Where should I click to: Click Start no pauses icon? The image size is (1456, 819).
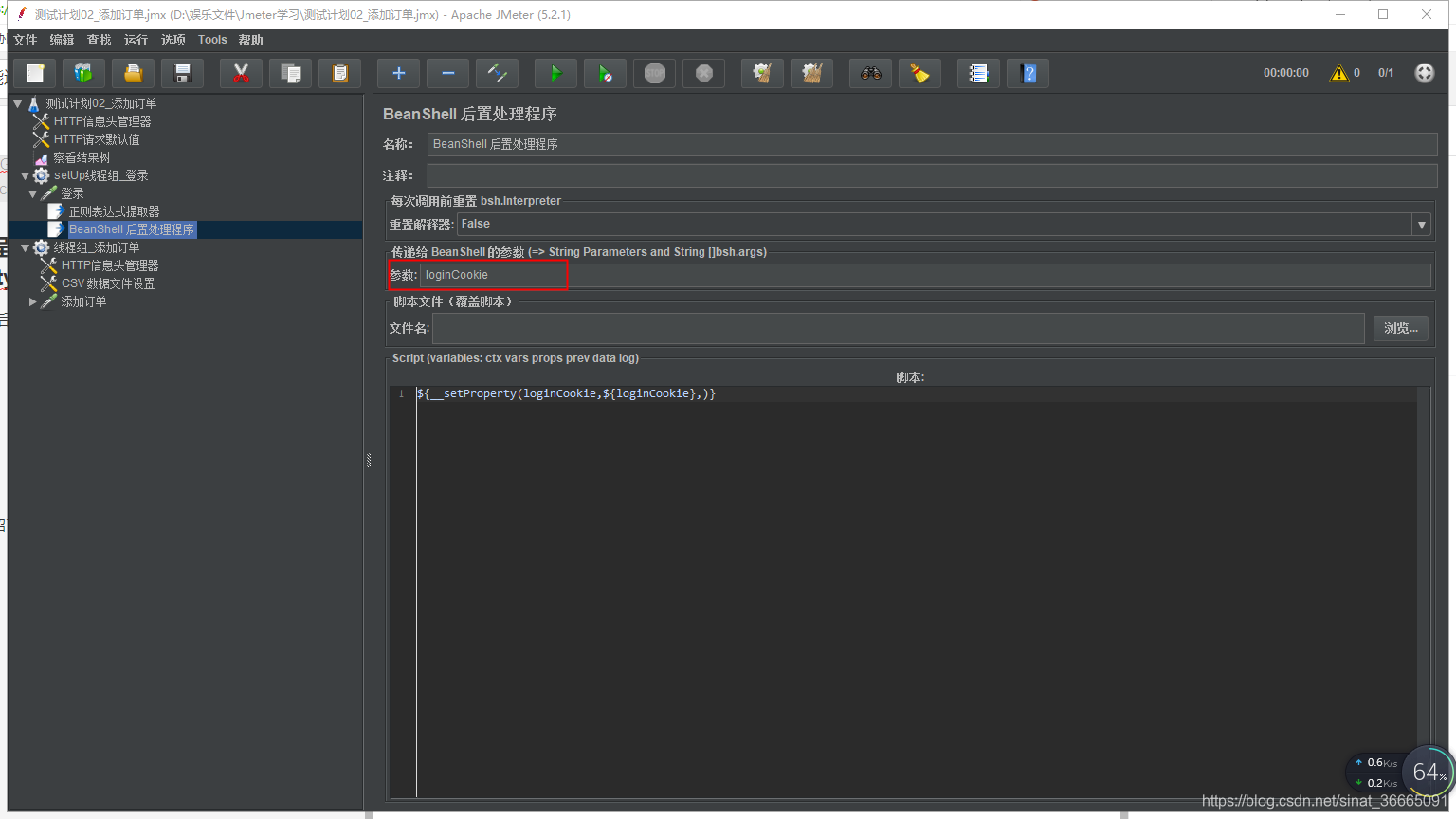pyautogui.click(x=606, y=73)
